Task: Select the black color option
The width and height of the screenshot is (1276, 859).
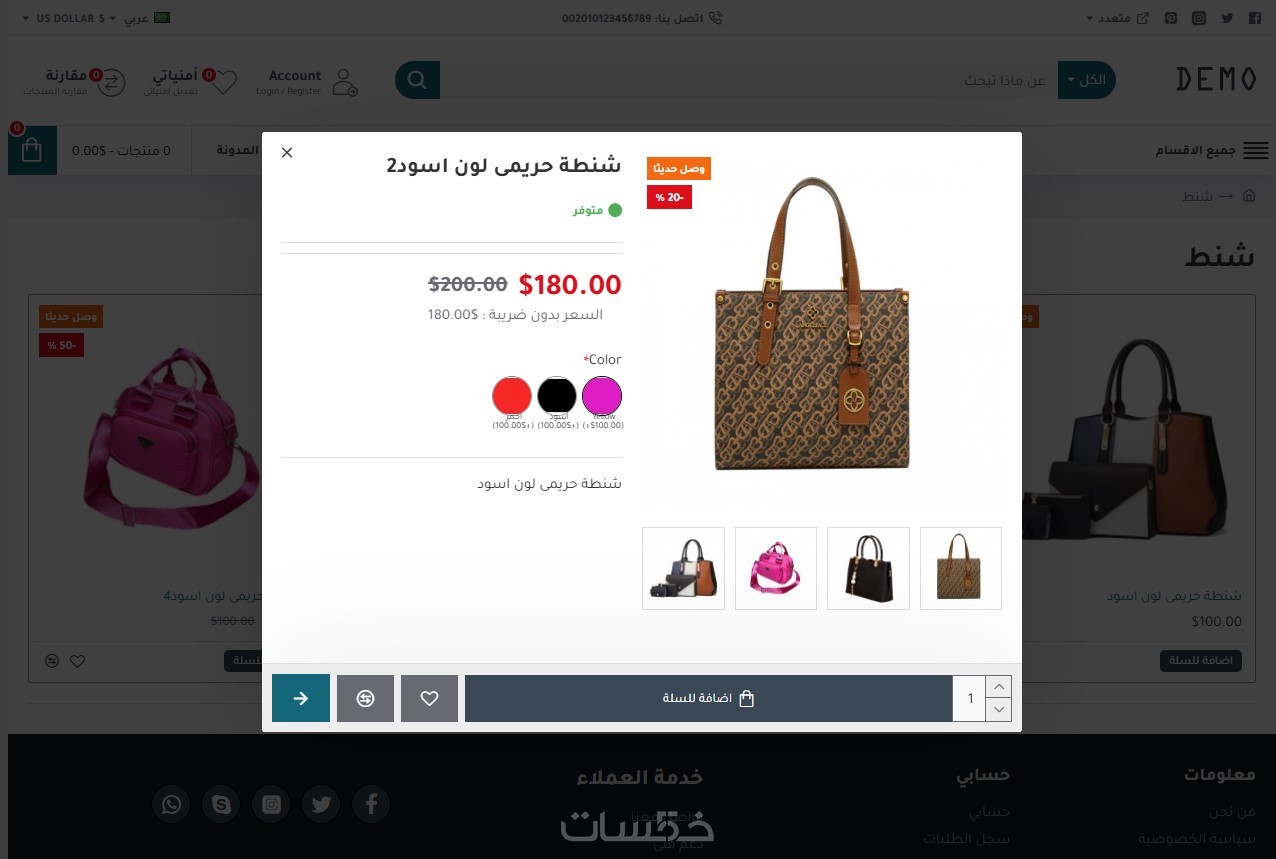Action: 557,396
